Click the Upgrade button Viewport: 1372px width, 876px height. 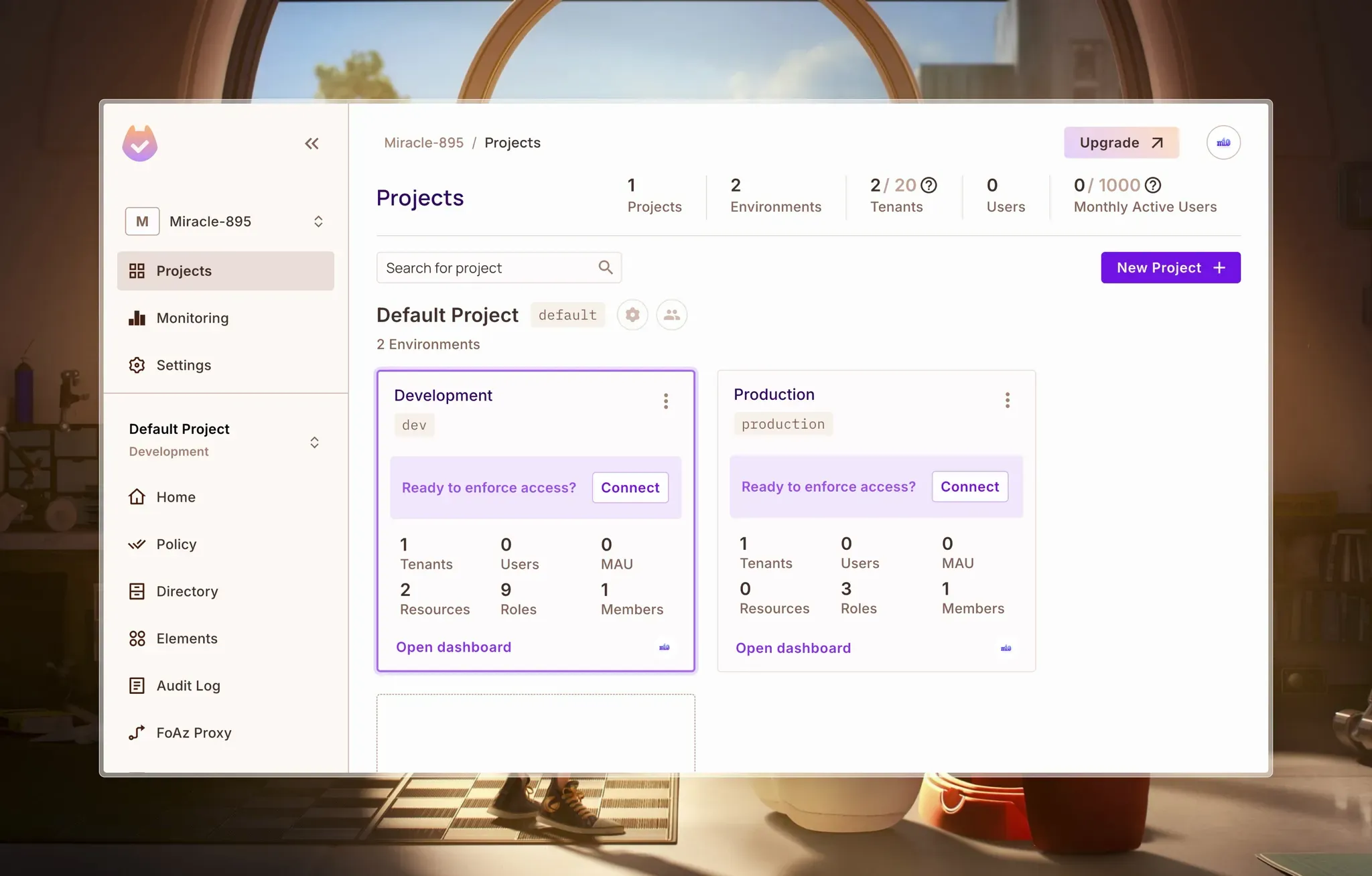point(1121,143)
